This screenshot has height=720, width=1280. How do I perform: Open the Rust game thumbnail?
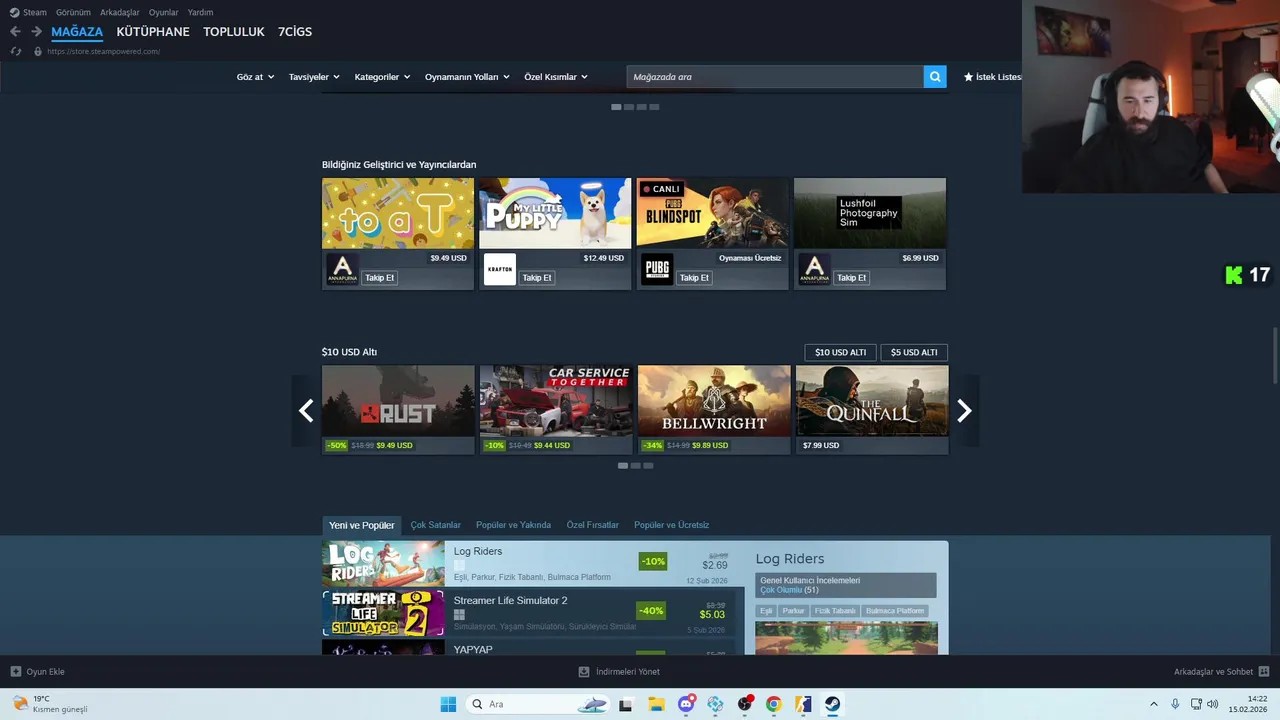coord(398,401)
